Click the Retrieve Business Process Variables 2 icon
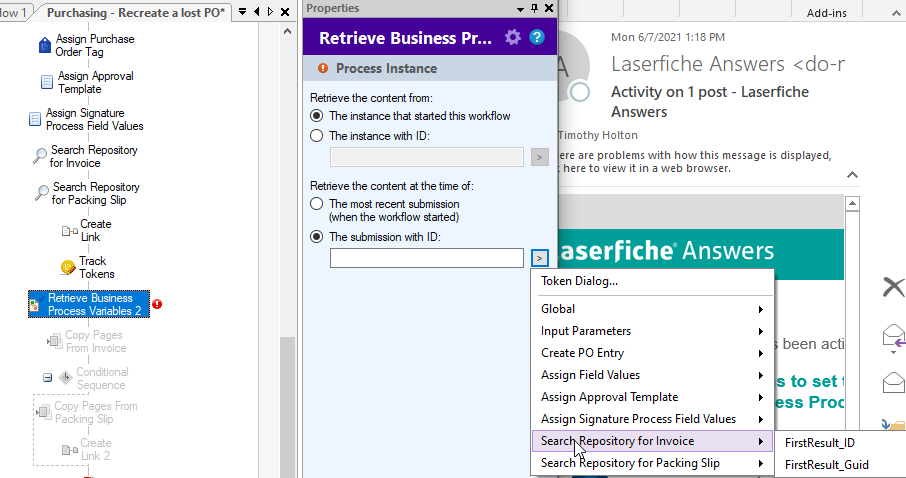Viewport: 906px width, 478px height. pyautogui.click(x=36, y=305)
